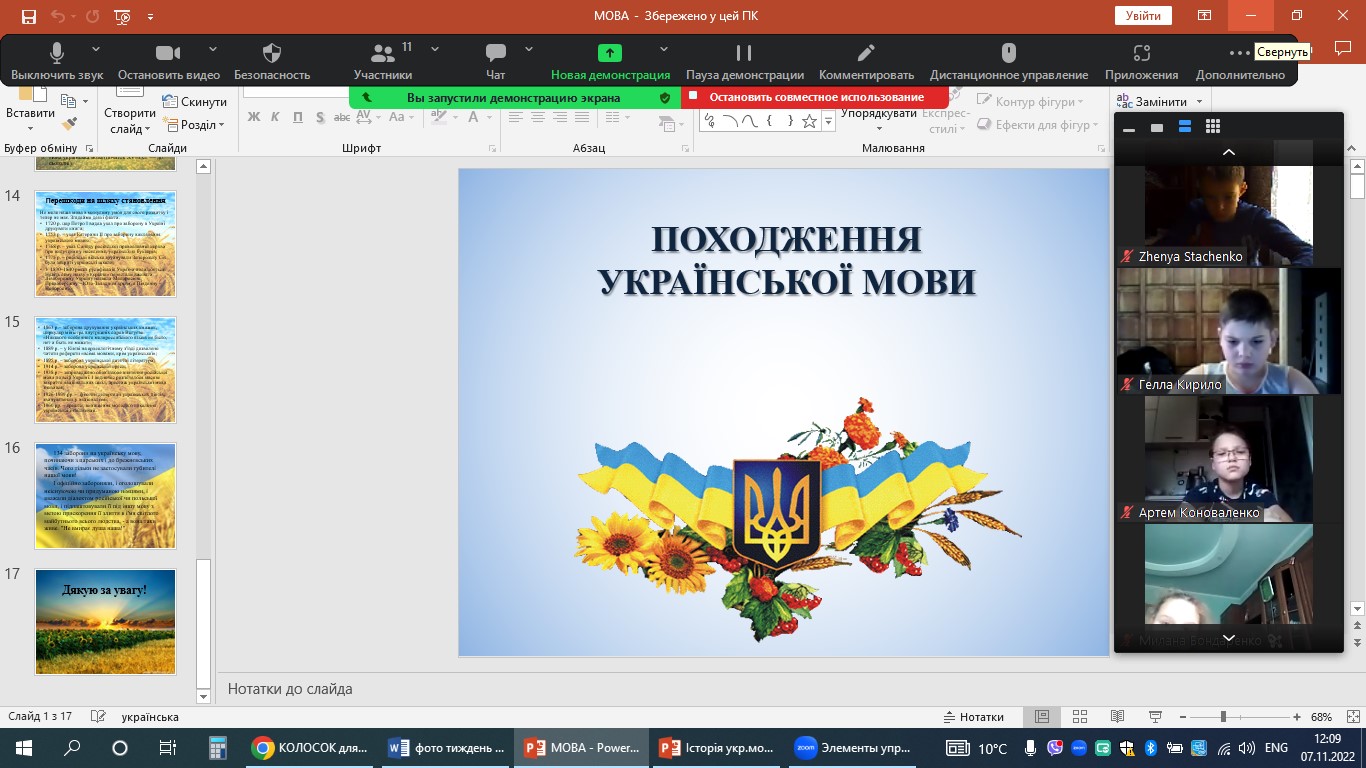The height and width of the screenshot is (768, 1366).
Task: Open Замінити replace button
Action: (1160, 101)
